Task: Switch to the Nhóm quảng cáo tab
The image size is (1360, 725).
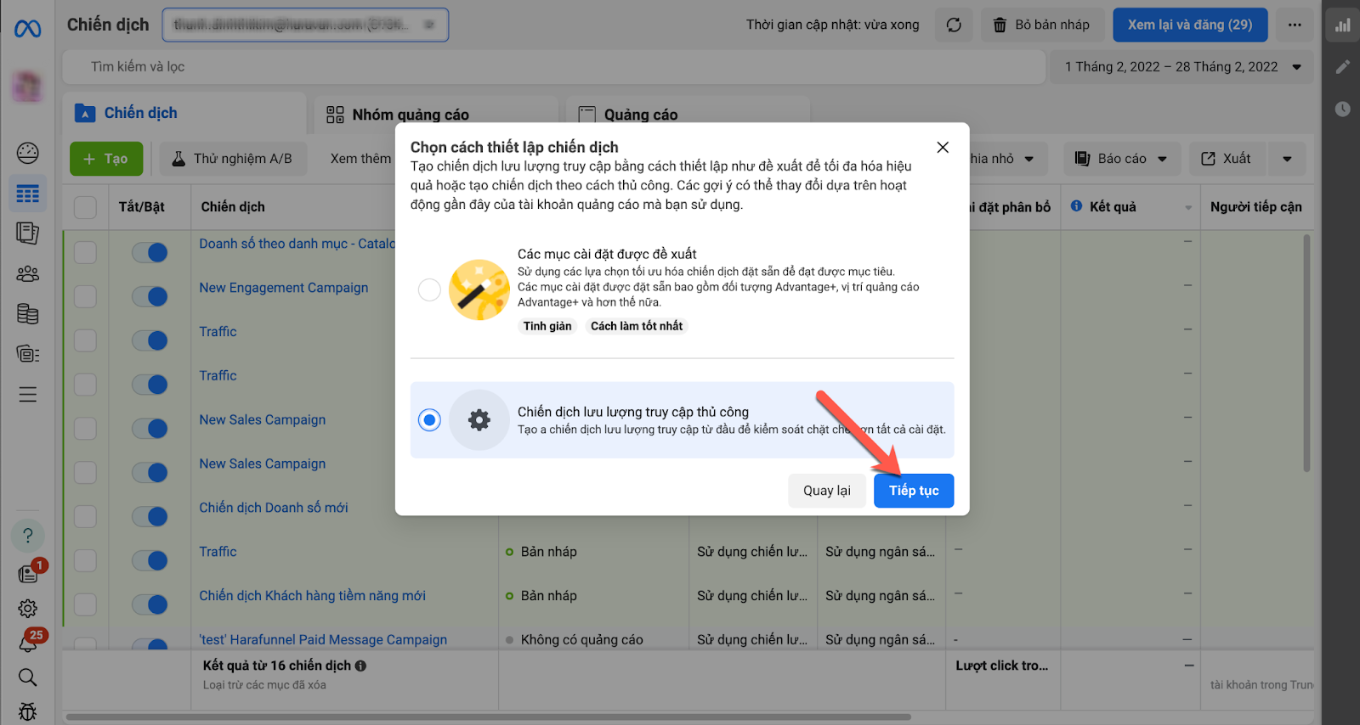Action: 436,114
